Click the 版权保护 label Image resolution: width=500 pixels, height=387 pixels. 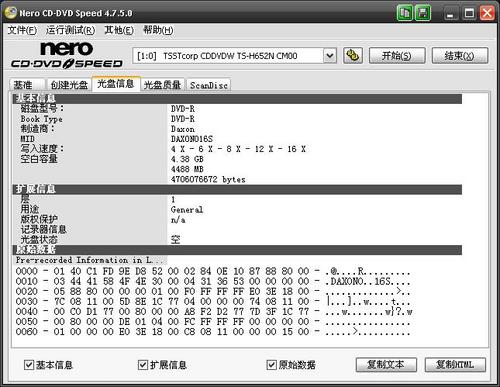tap(39, 219)
